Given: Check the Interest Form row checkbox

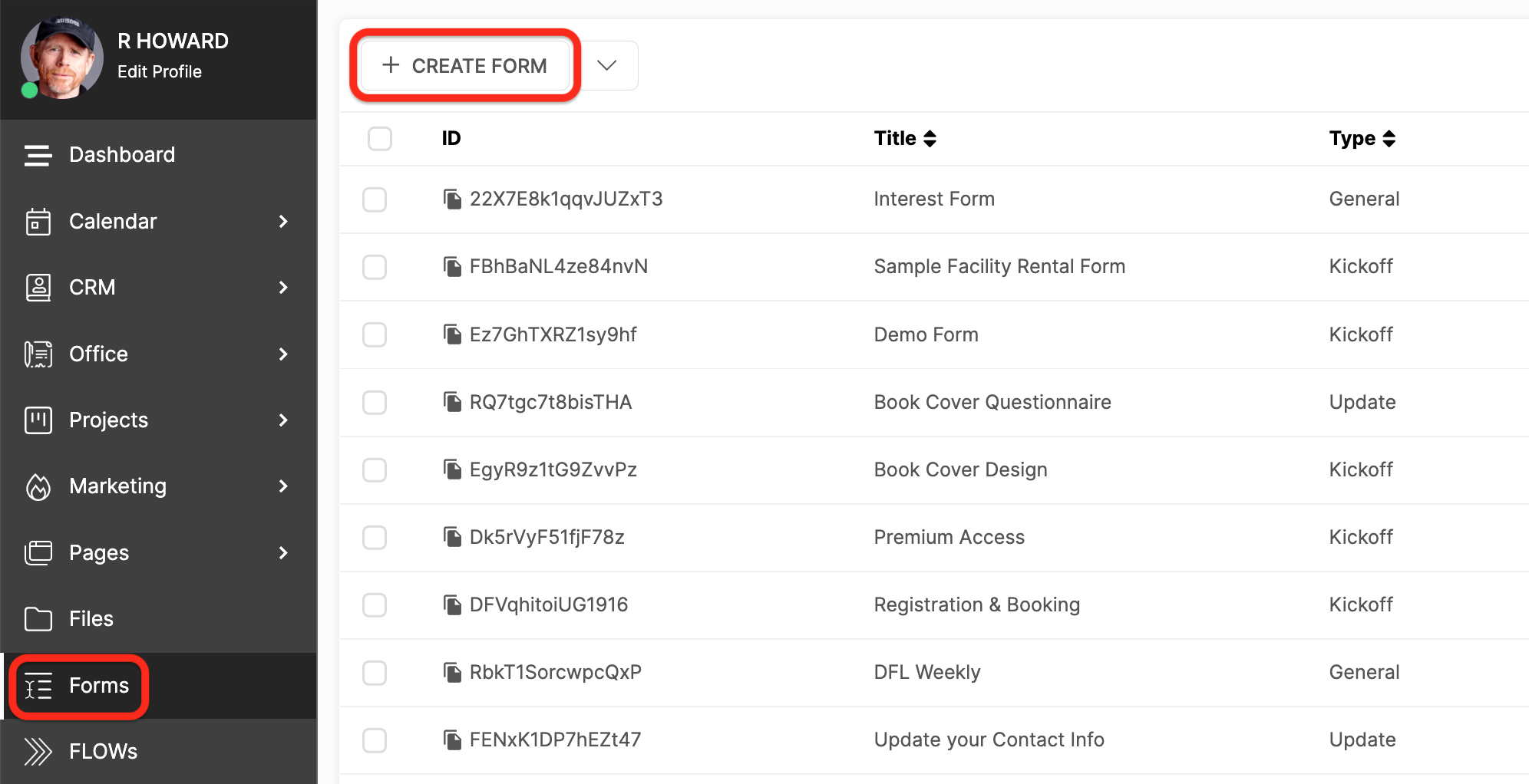Looking at the screenshot, I should pos(375,199).
